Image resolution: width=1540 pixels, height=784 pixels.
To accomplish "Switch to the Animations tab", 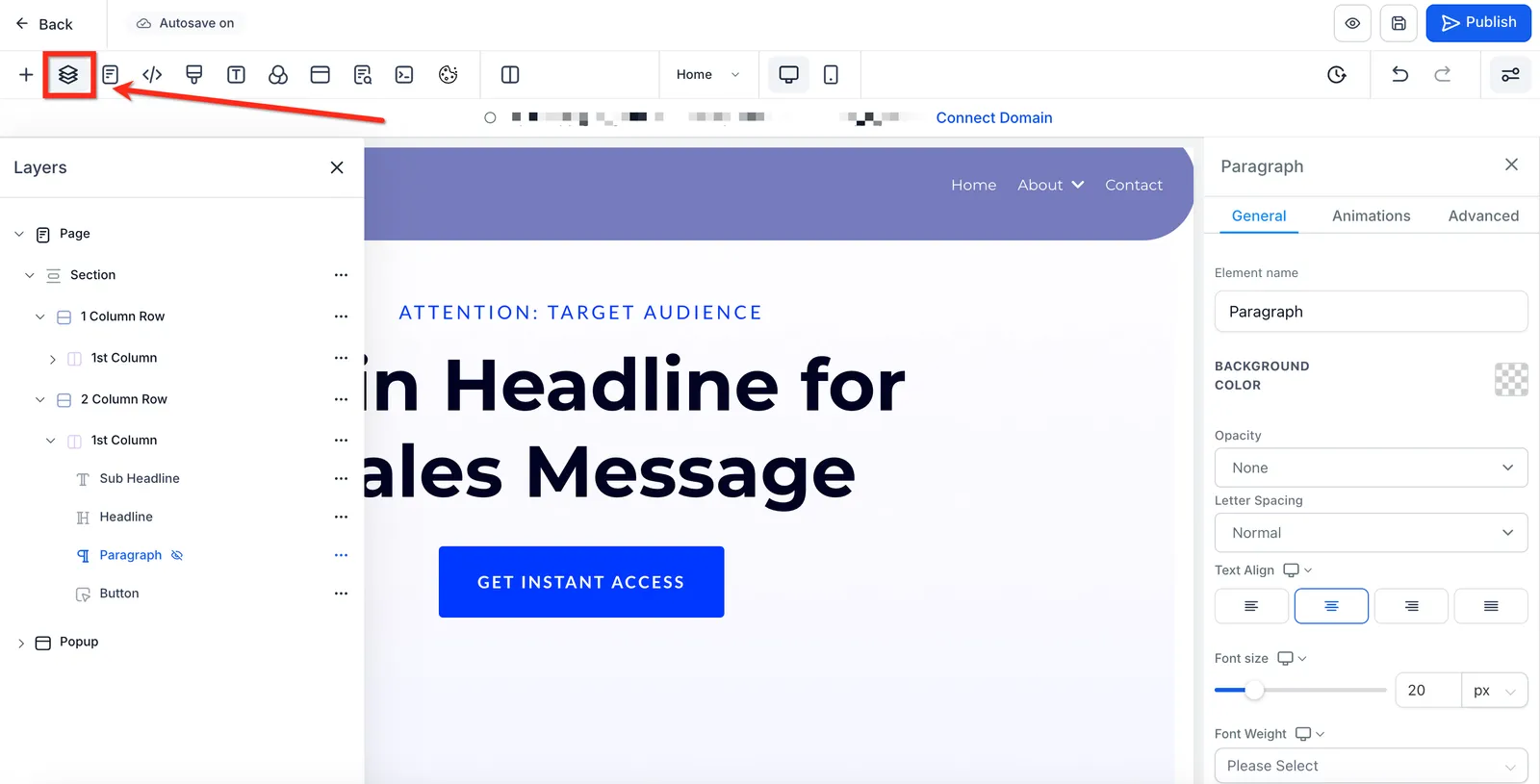I will tap(1371, 215).
